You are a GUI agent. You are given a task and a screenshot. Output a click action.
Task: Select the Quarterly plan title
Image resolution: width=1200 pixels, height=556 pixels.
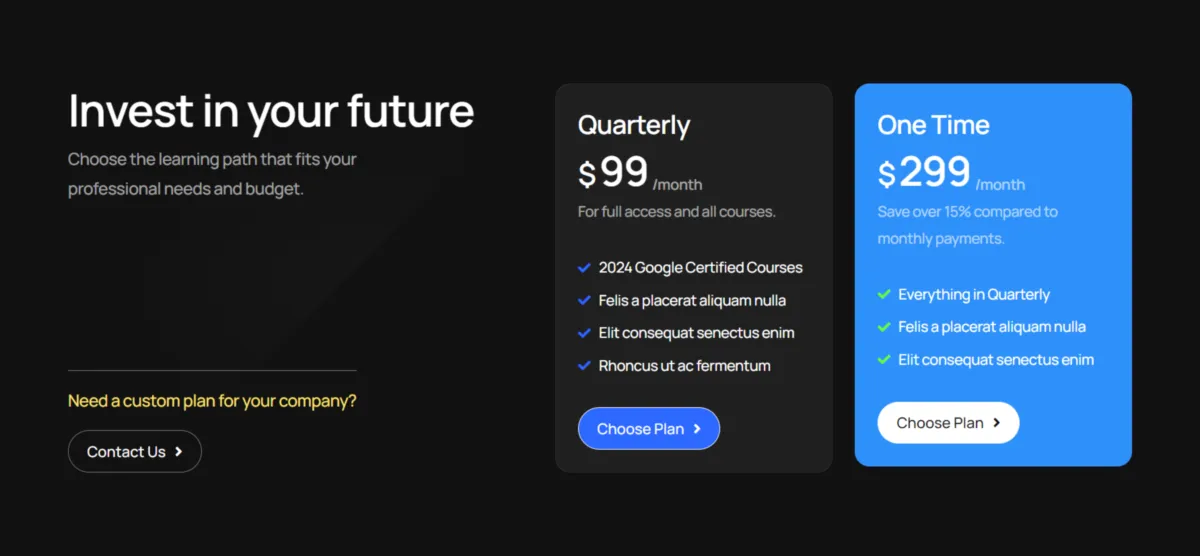(x=634, y=125)
